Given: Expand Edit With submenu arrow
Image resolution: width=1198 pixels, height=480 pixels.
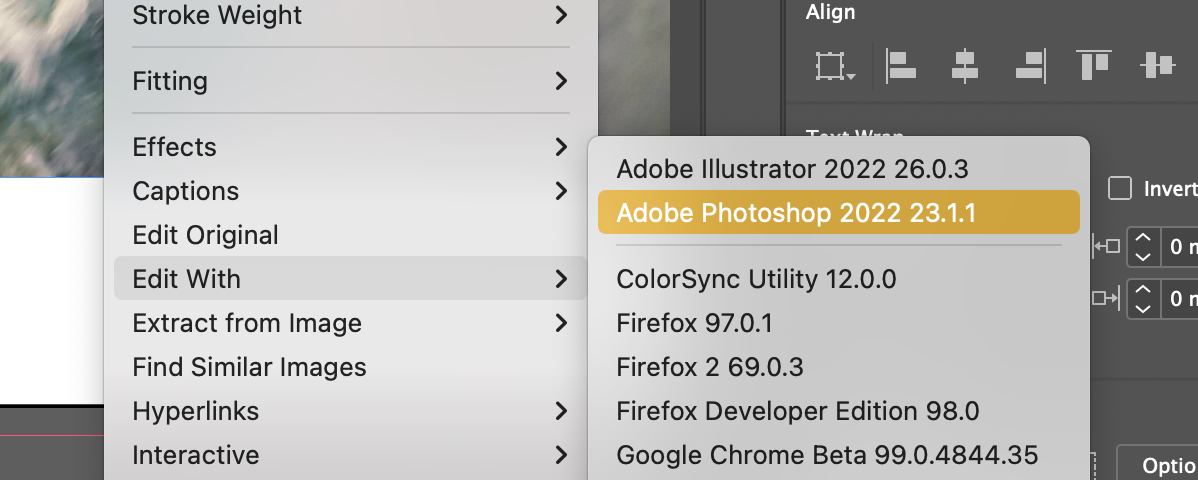Looking at the screenshot, I should 562,279.
